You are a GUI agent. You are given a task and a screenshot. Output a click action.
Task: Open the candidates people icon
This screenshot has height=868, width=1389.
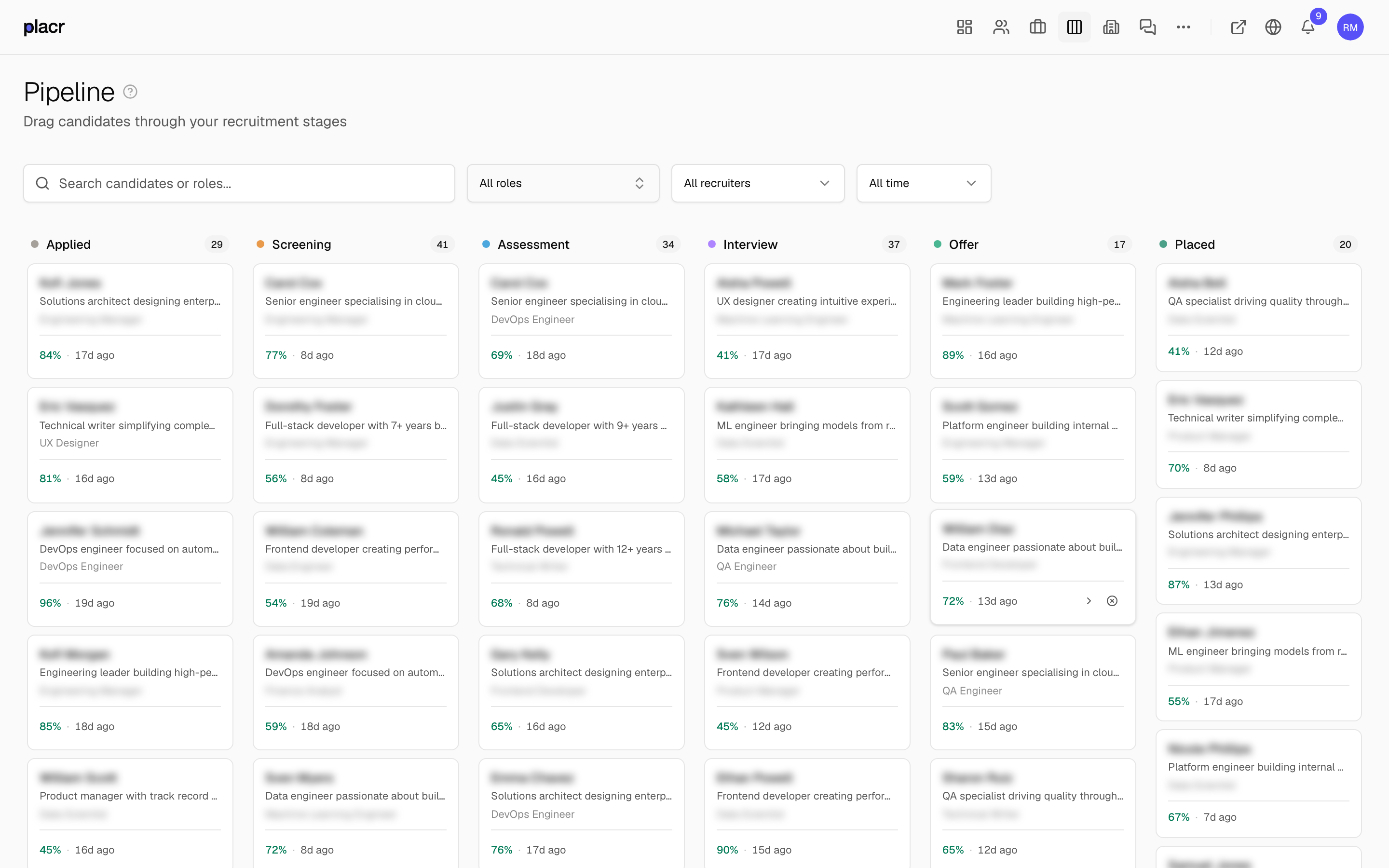coord(1001,27)
